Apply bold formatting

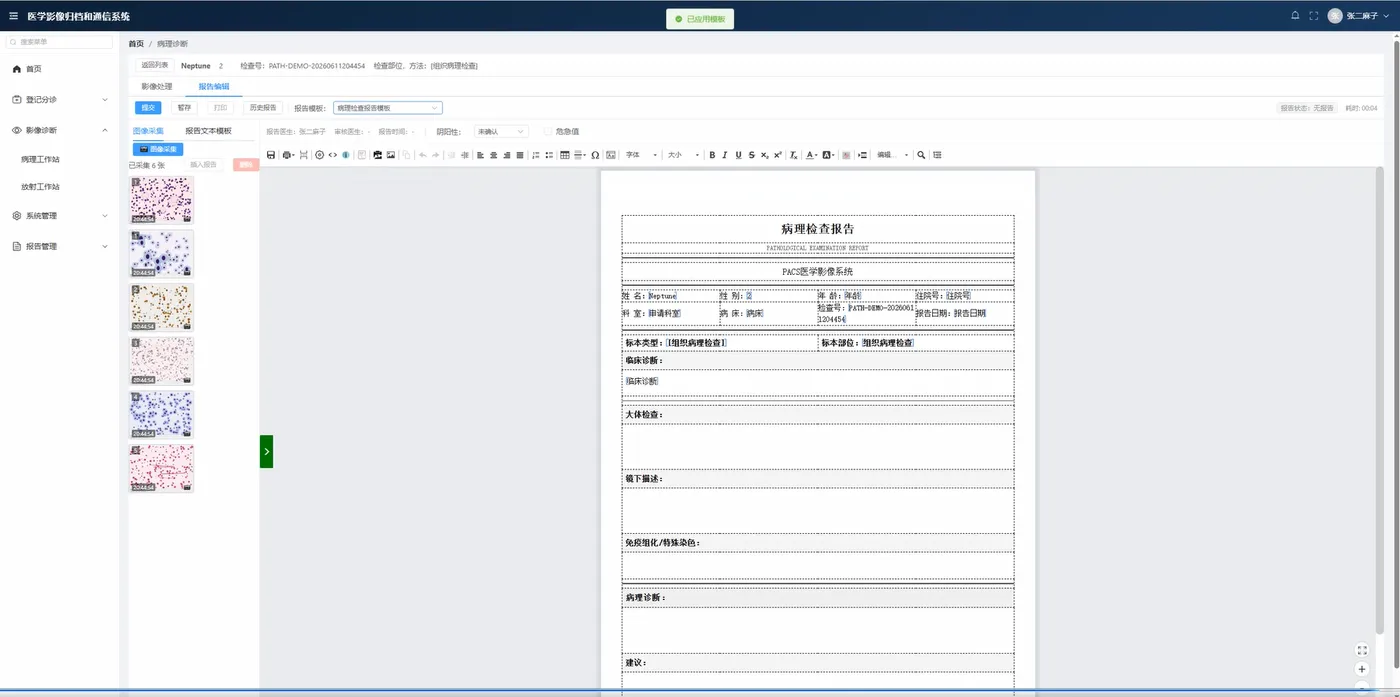(x=712, y=155)
